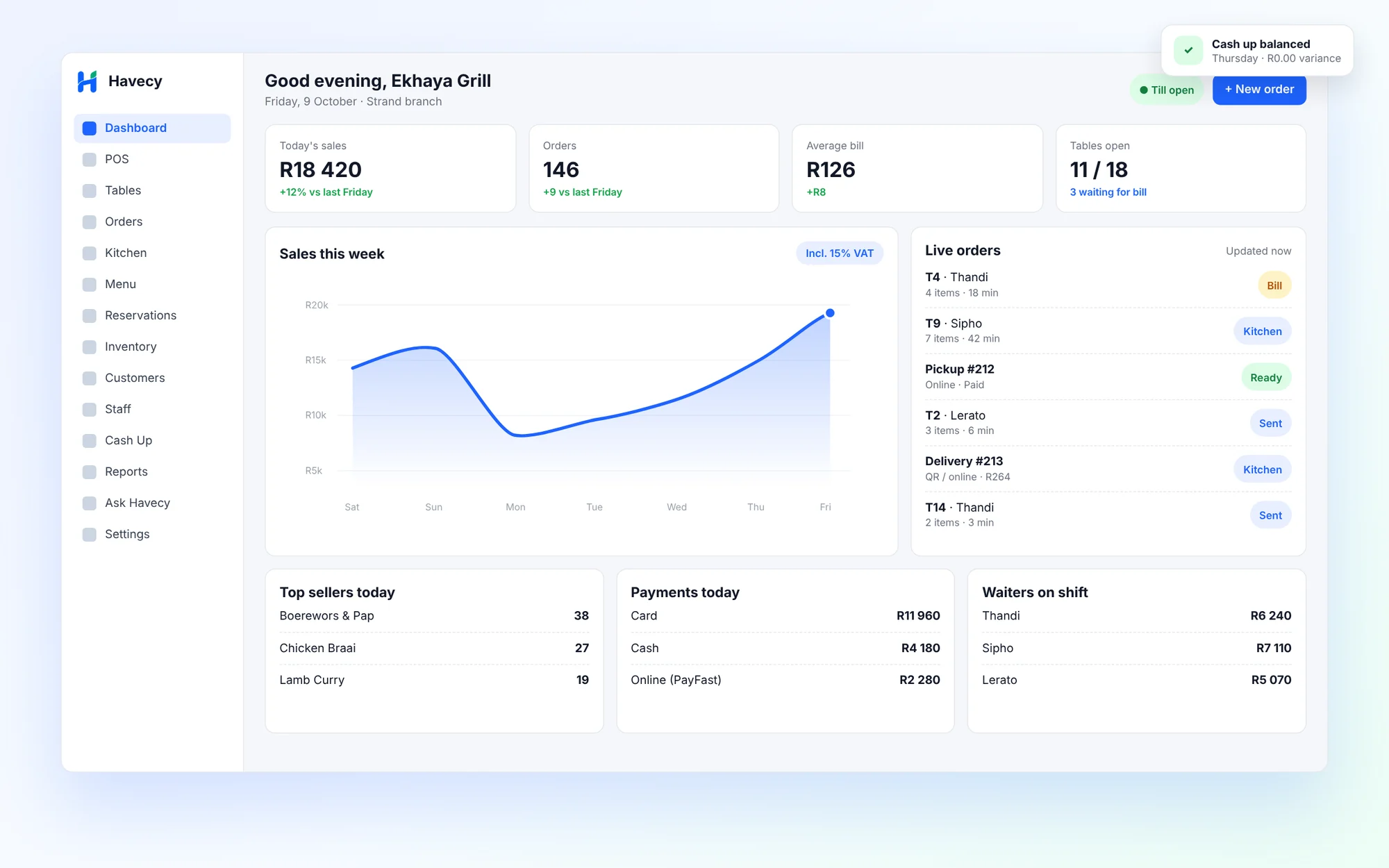The height and width of the screenshot is (868, 1389).
Task: Click the Ready badge for Pickup #212
Action: [x=1266, y=378]
